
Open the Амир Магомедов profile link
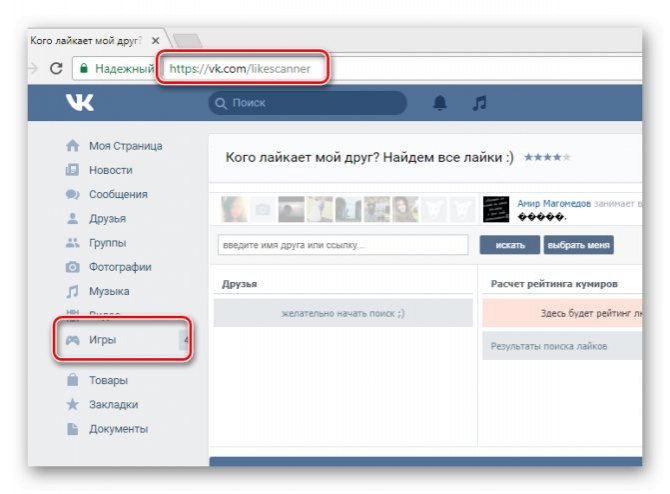pyautogui.click(x=554, y=203)
